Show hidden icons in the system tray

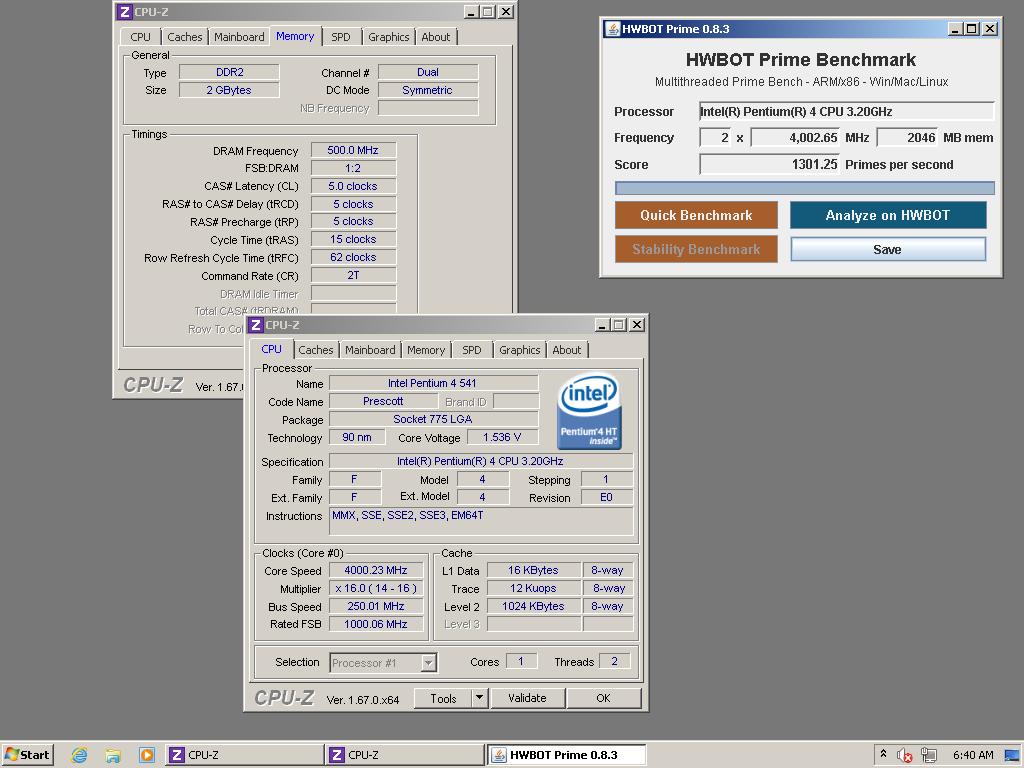tap(884, 754)
